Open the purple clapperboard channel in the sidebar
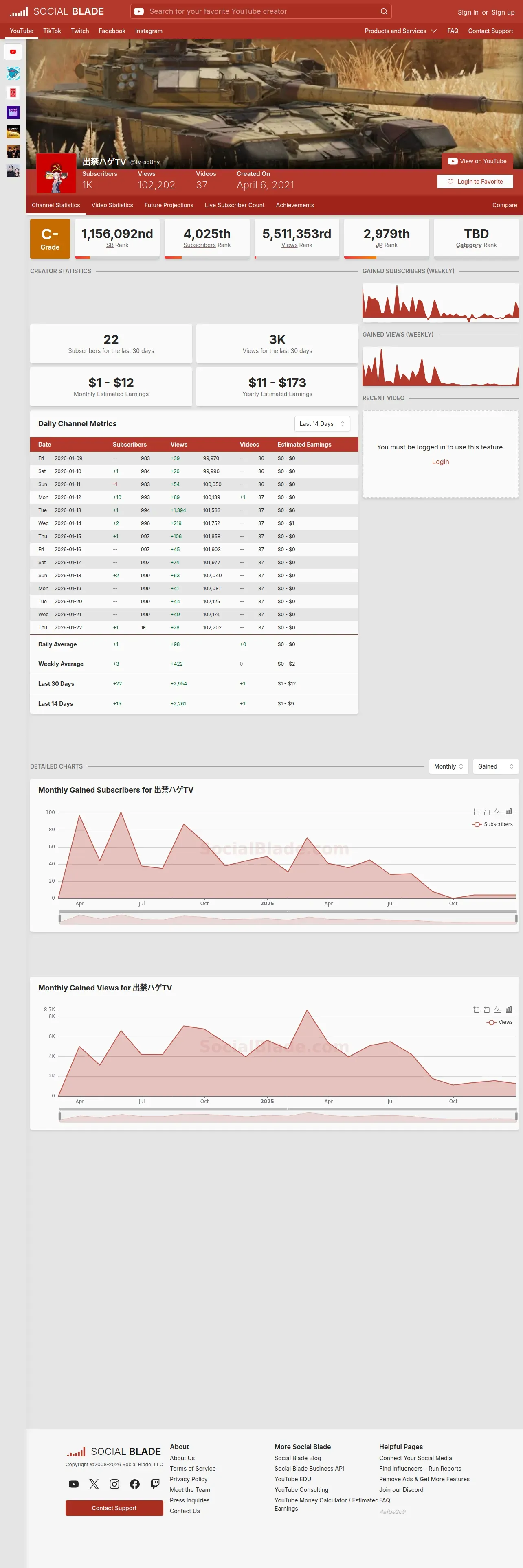The width and height of the screenshot is (523, 1568). [x=13, y=113]
